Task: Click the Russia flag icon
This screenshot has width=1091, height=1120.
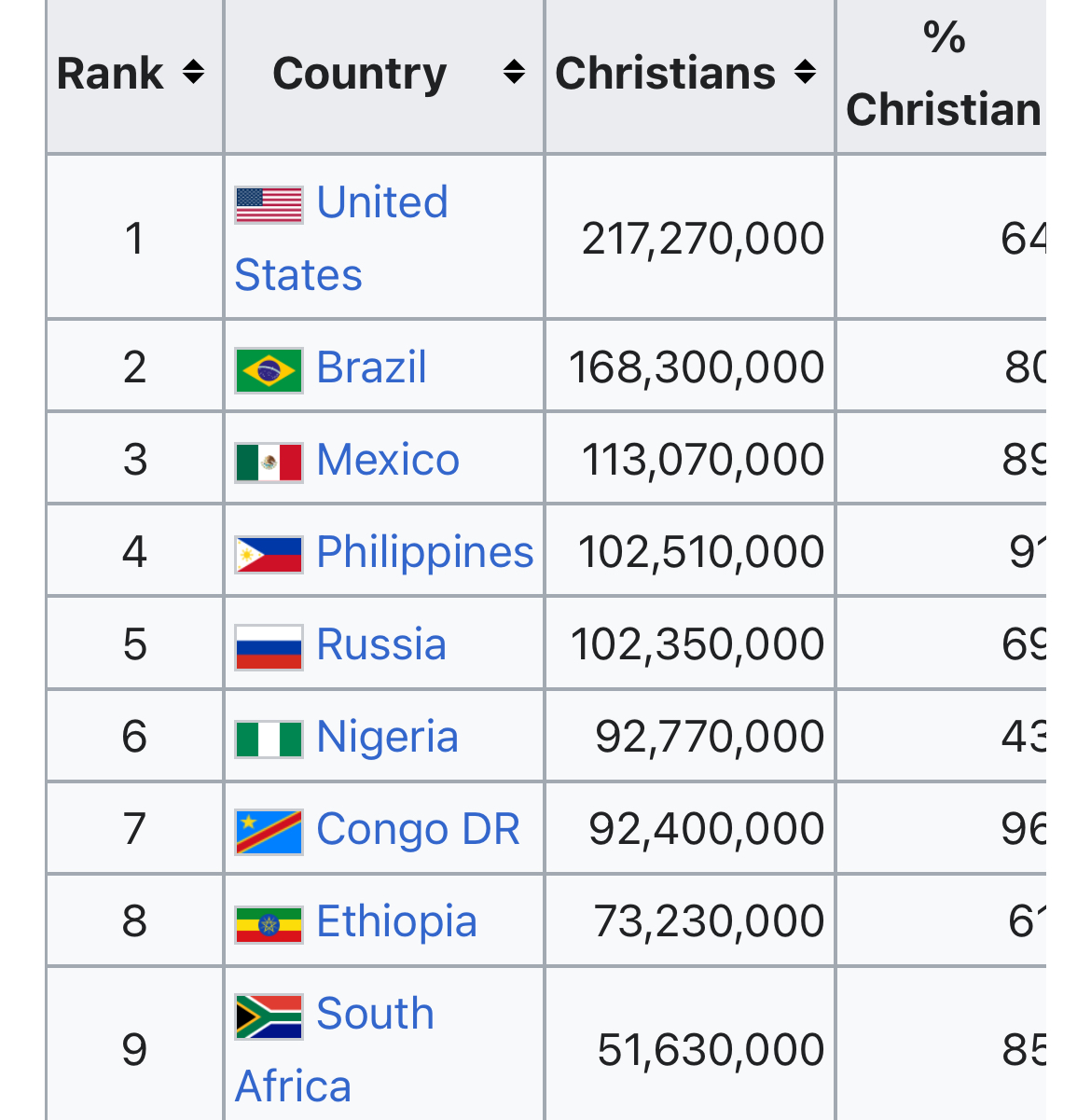Action: click(x=269, y=646)
